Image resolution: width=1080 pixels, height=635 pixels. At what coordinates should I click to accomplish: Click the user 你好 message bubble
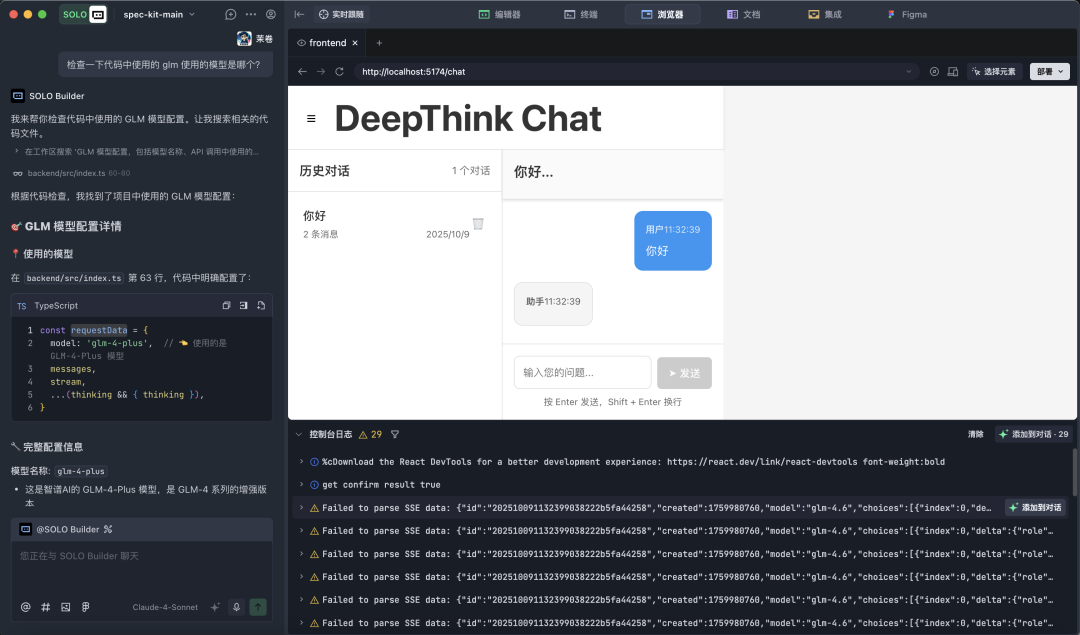(x=673, y=241)
